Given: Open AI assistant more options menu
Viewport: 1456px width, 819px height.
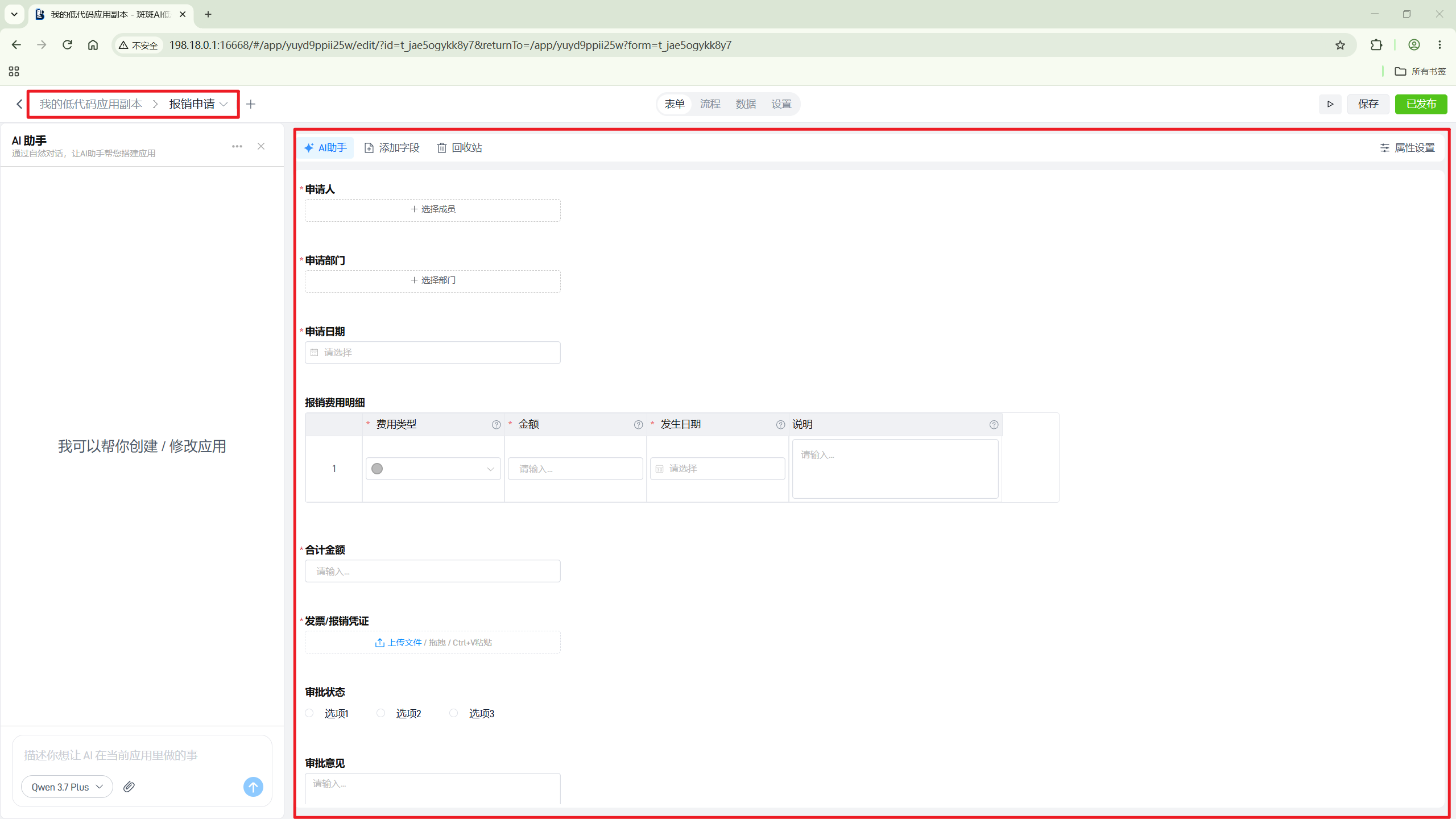Looking at the screenshot, I should [x=237, y=147].
